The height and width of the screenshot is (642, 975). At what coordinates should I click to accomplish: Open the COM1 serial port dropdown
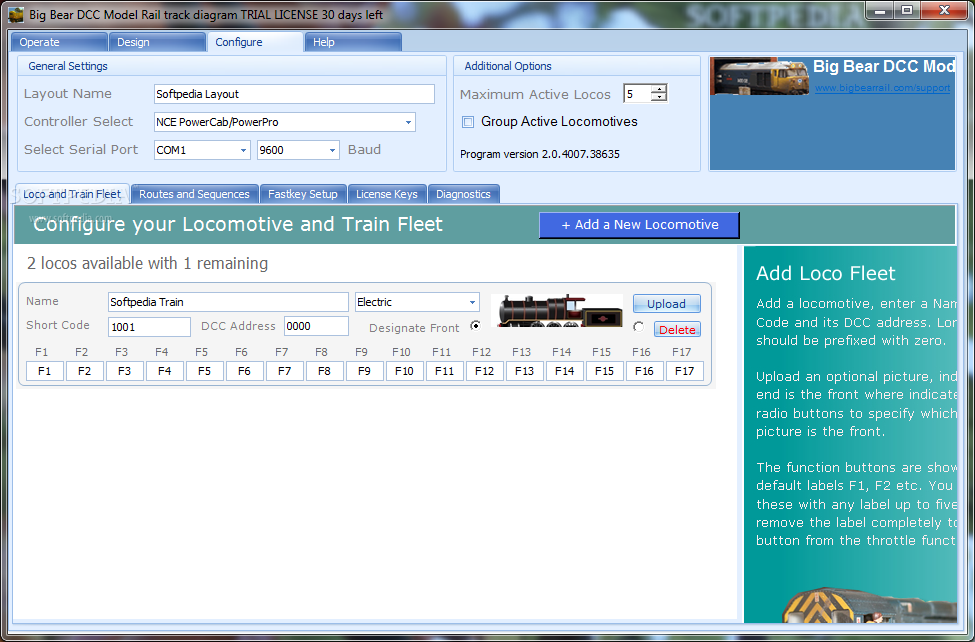click(243, 150)
